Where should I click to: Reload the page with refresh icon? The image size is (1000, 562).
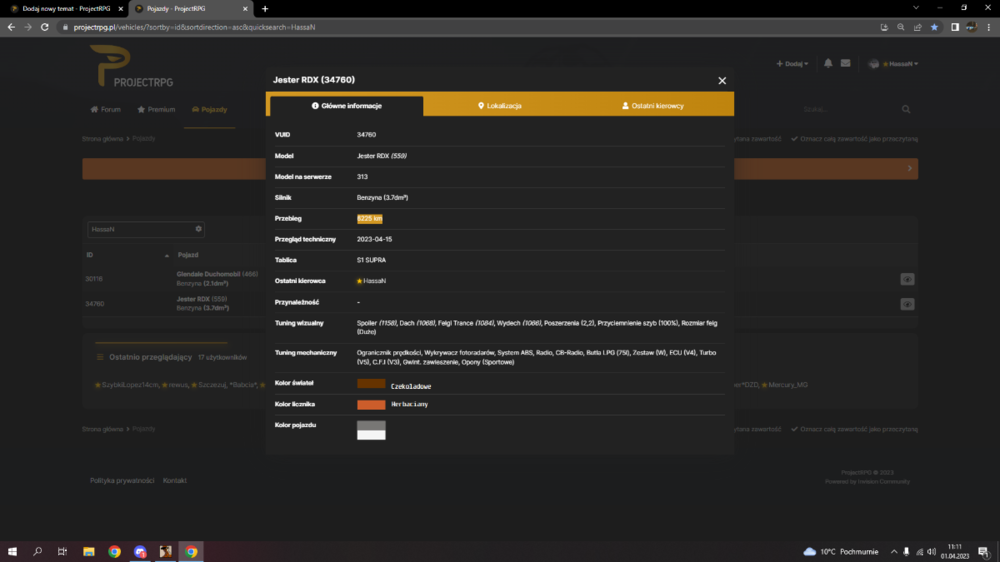point(45,27)
